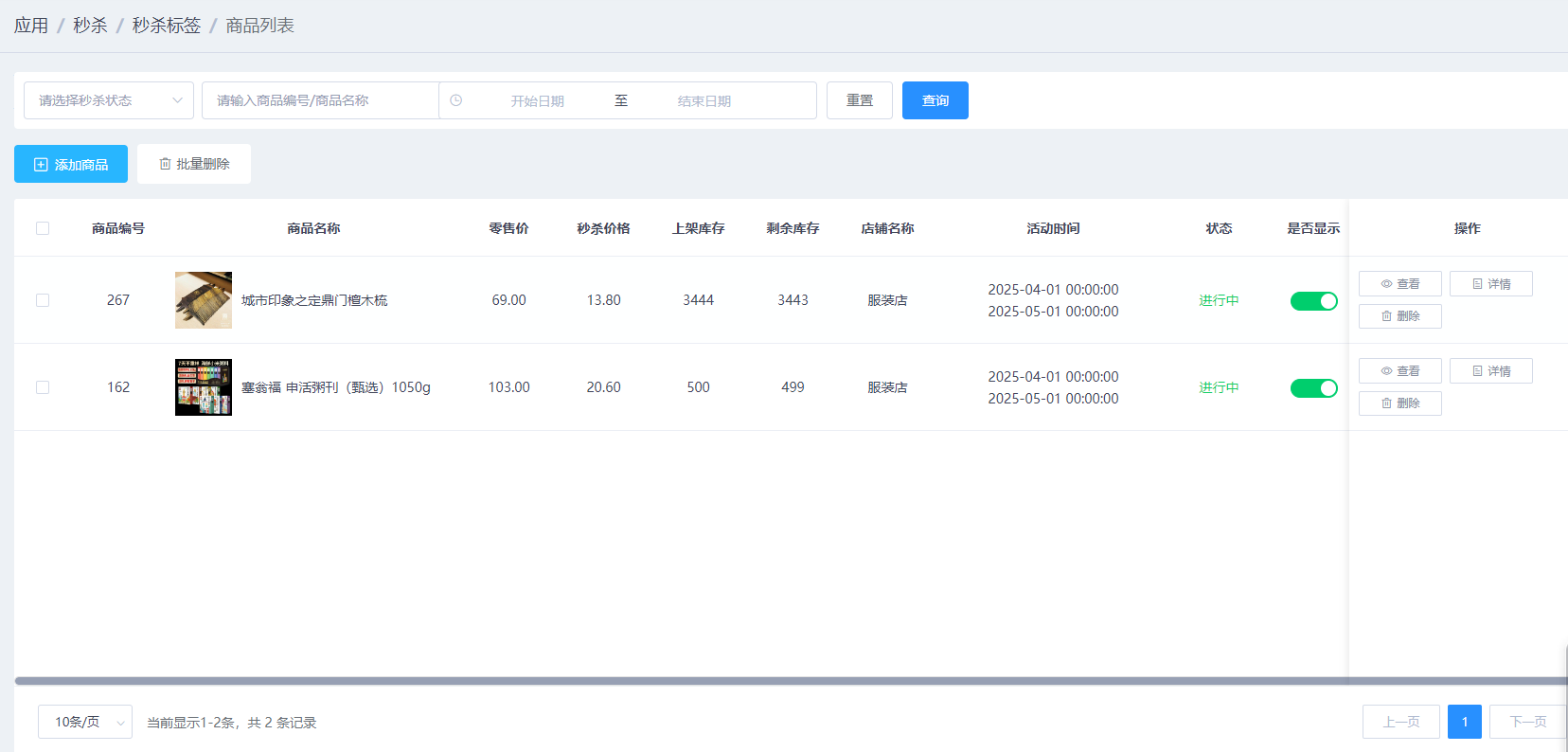Image resolution: width=1568 pixels, height=752 pixels.
Task: Click the clock icon in date range
Action: coord(456,100)
